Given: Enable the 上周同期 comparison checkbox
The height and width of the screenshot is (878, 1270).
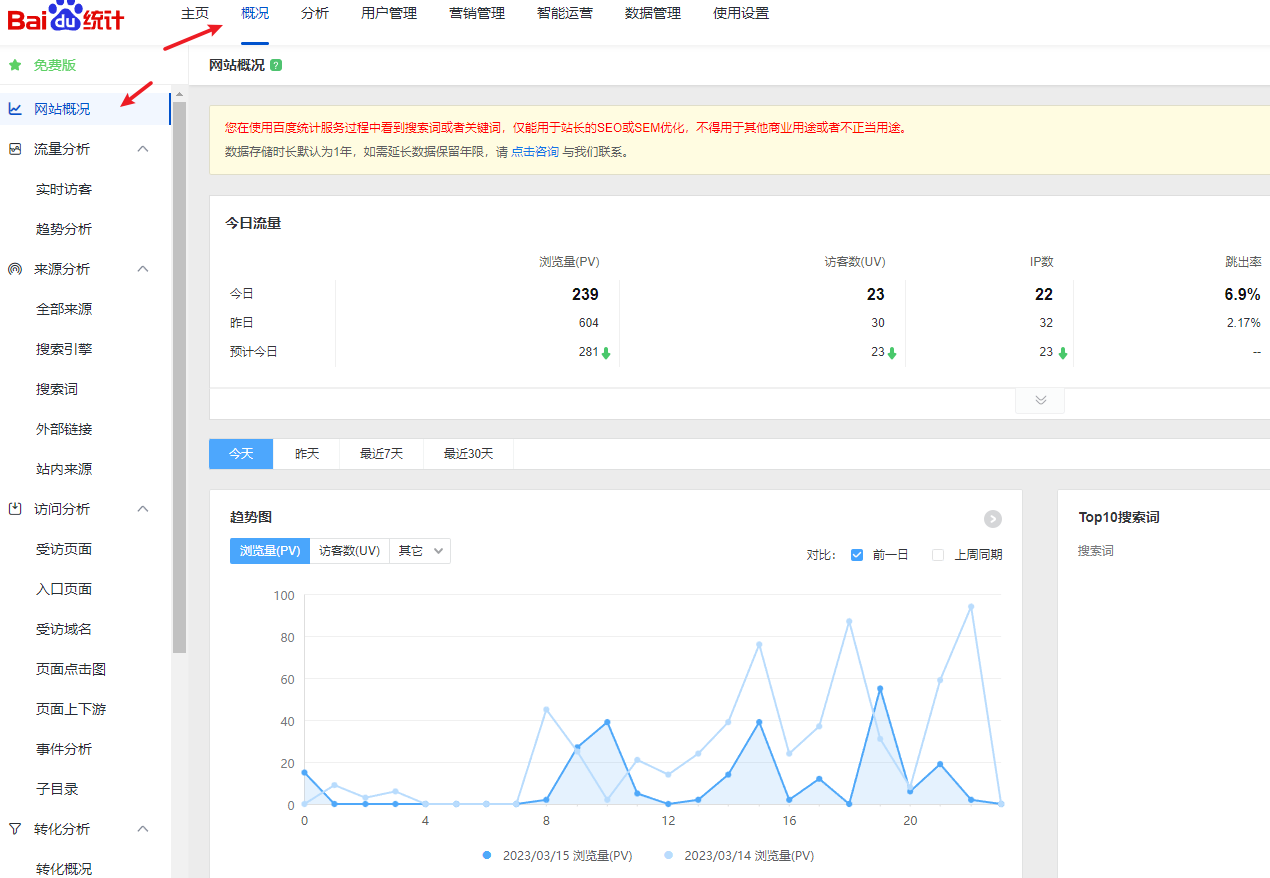Looking at the screenshot, I should (937, 554).
